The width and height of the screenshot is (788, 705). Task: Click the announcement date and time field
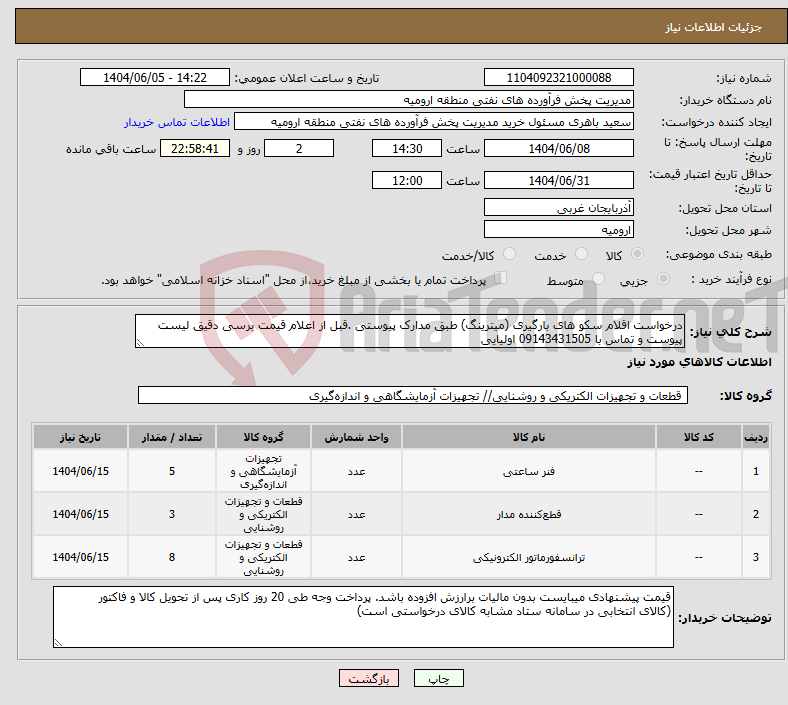click(155, 77)
